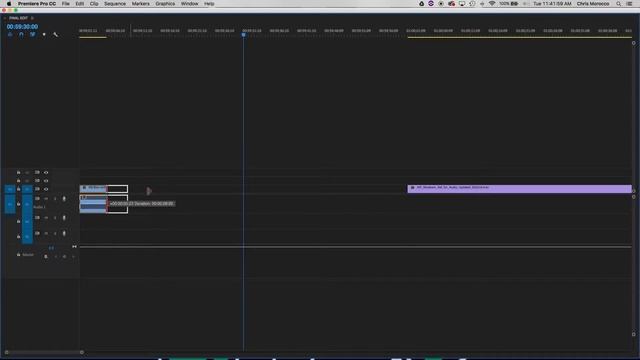
Task: Toggle lock on the Master track
Action: point(18,255)
